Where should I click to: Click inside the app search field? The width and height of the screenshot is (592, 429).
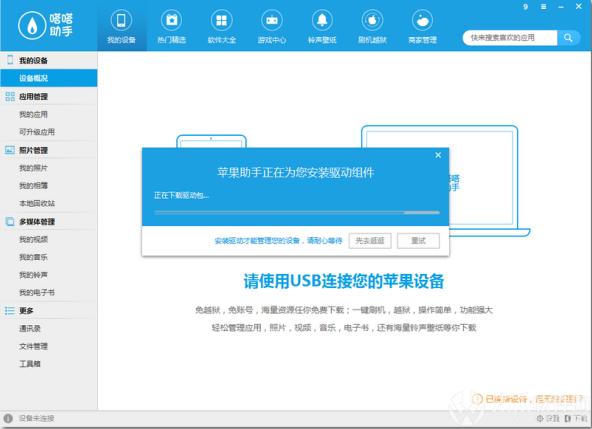click(x=510, y=38)
